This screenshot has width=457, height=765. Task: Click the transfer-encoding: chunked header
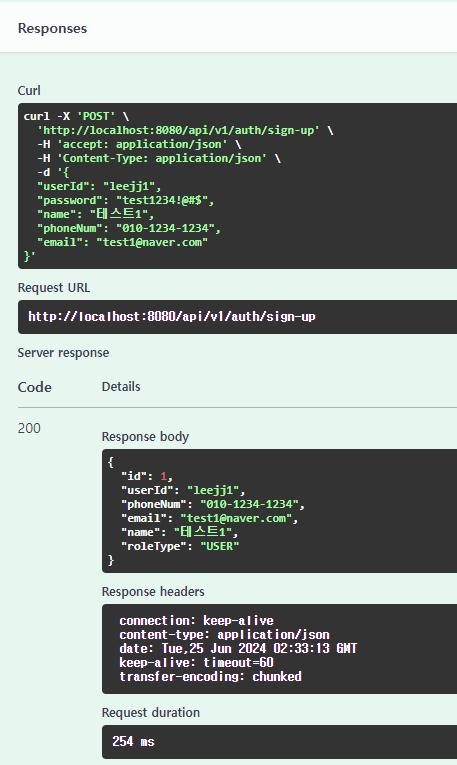[x=210, y=677]
